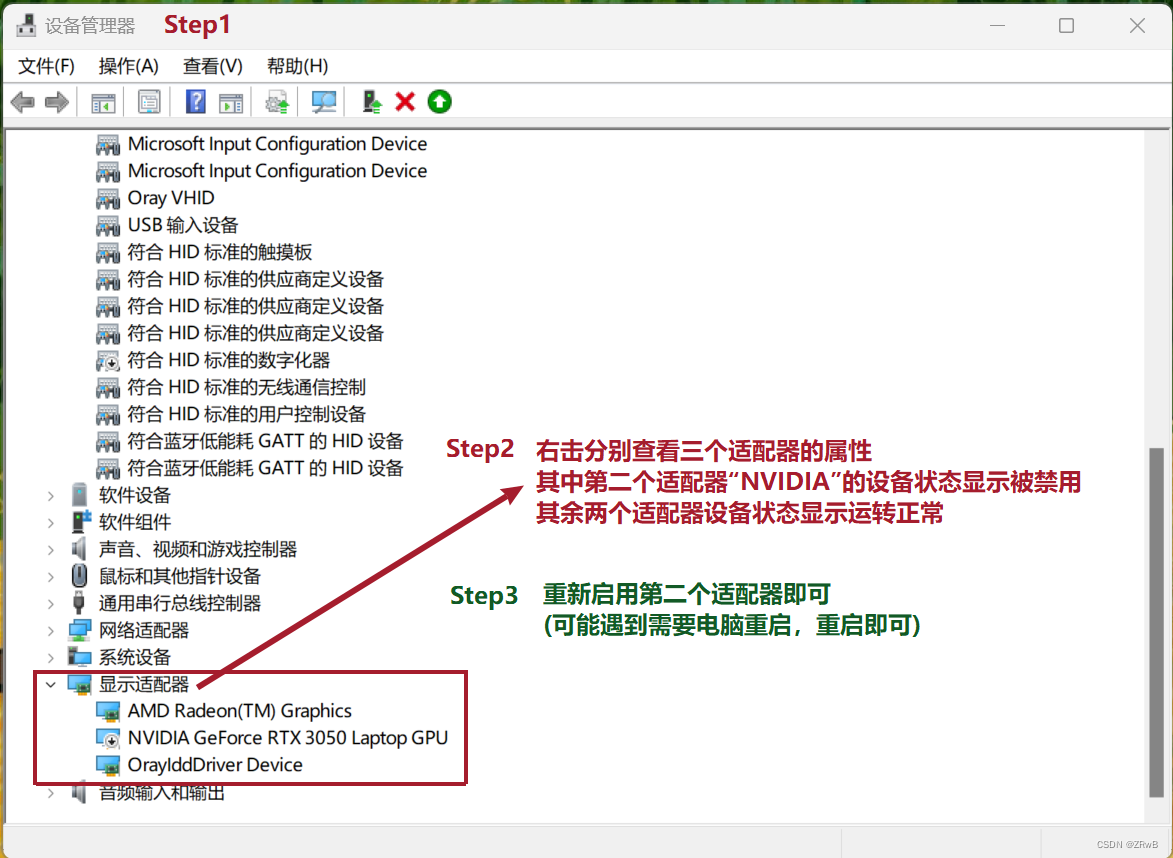The width and height of the screenshot is (1173, 858).
Task: Maximize the 设备管理器 window
Action: [x=1066, y=25]
